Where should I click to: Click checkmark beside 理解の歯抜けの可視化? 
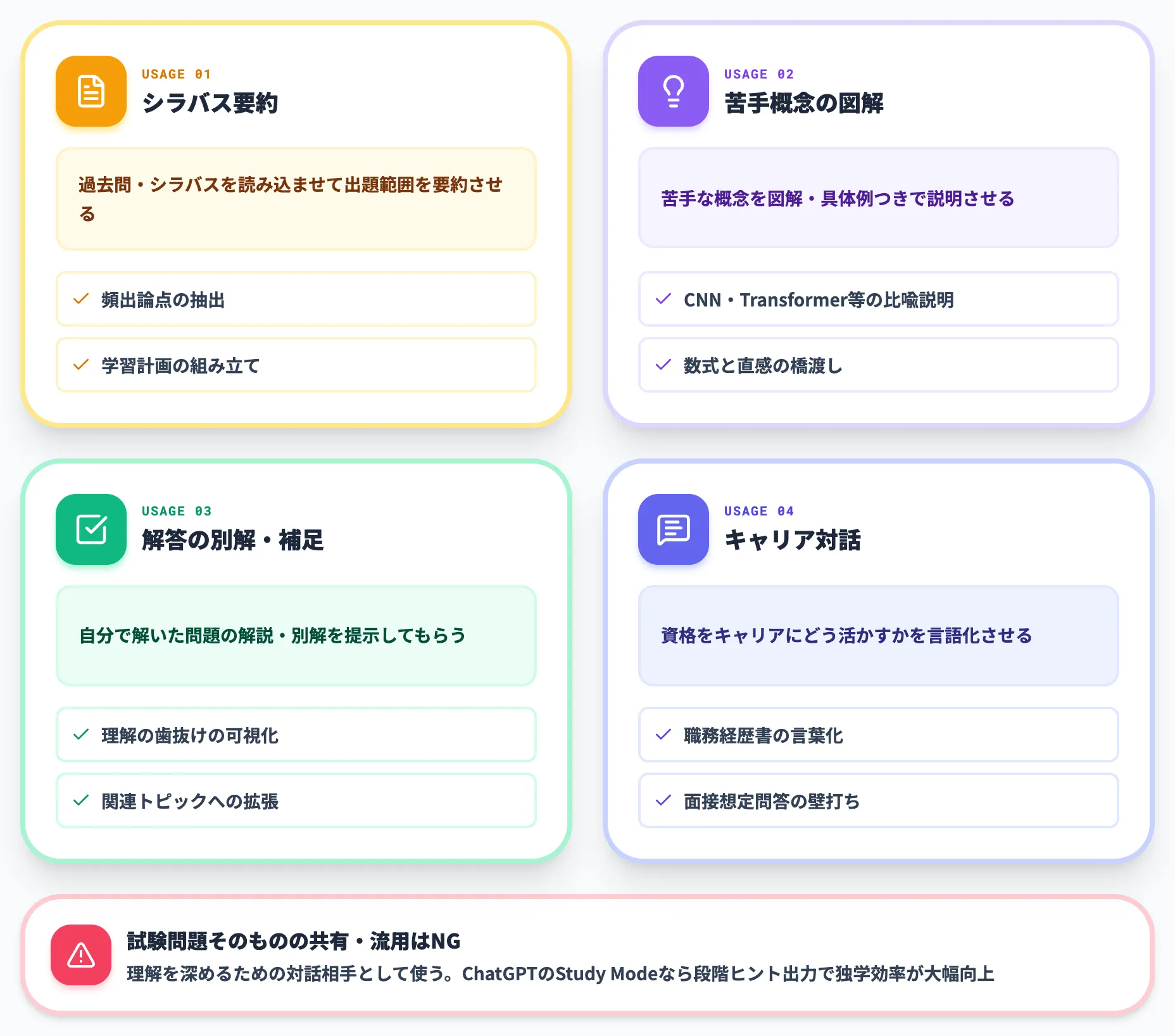click(81, 735)
